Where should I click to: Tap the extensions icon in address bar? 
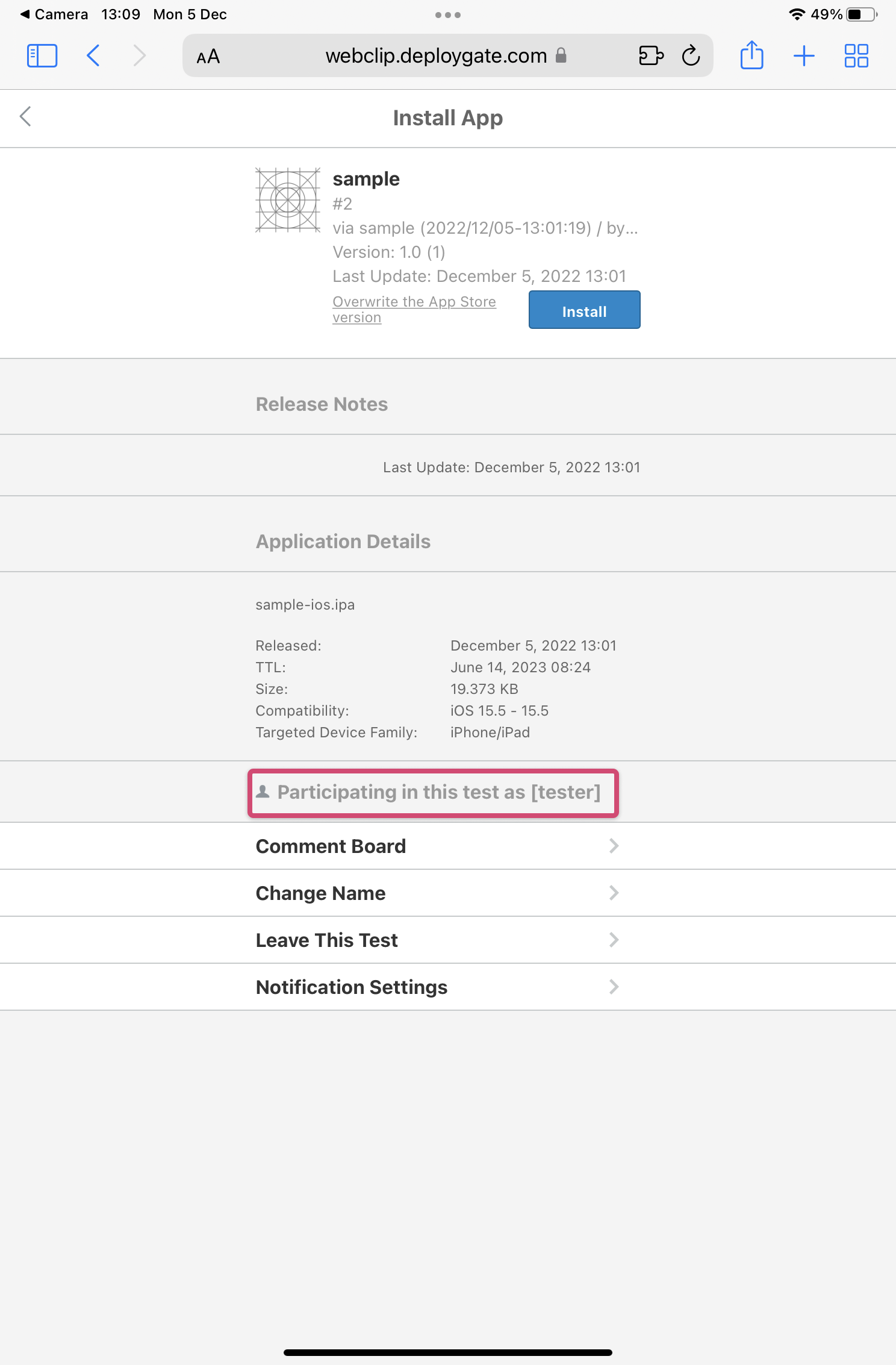651,55
